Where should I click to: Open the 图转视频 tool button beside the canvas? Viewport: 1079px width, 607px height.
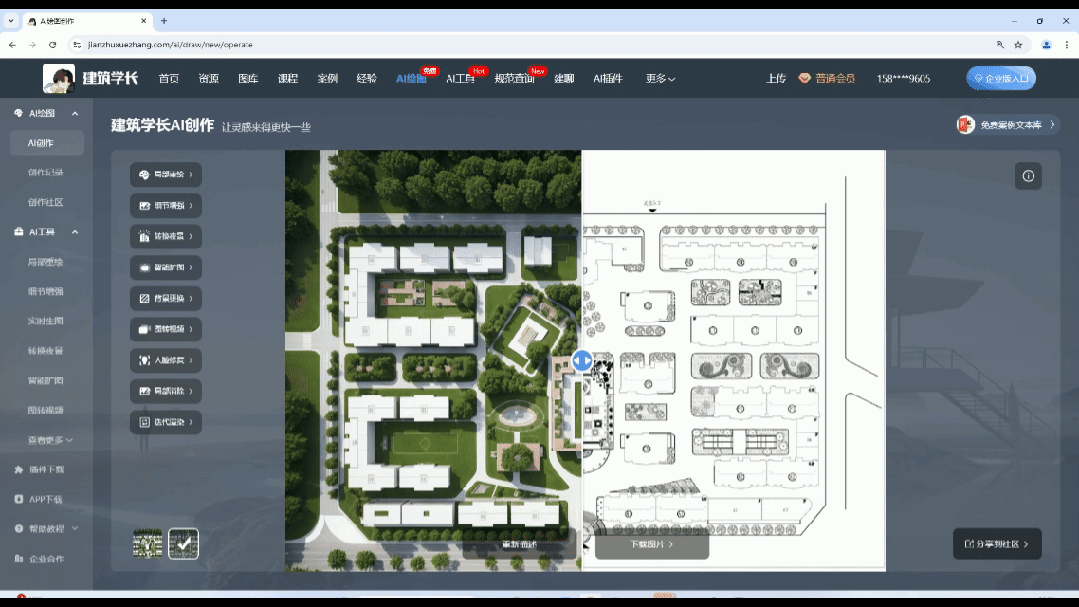(166, 329)
